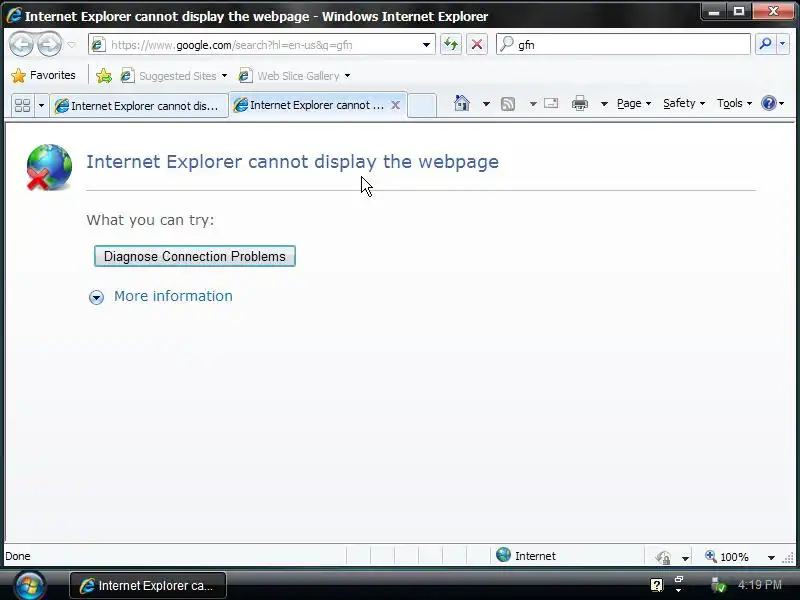Expand the zoom level dropdown arrow

771,558
